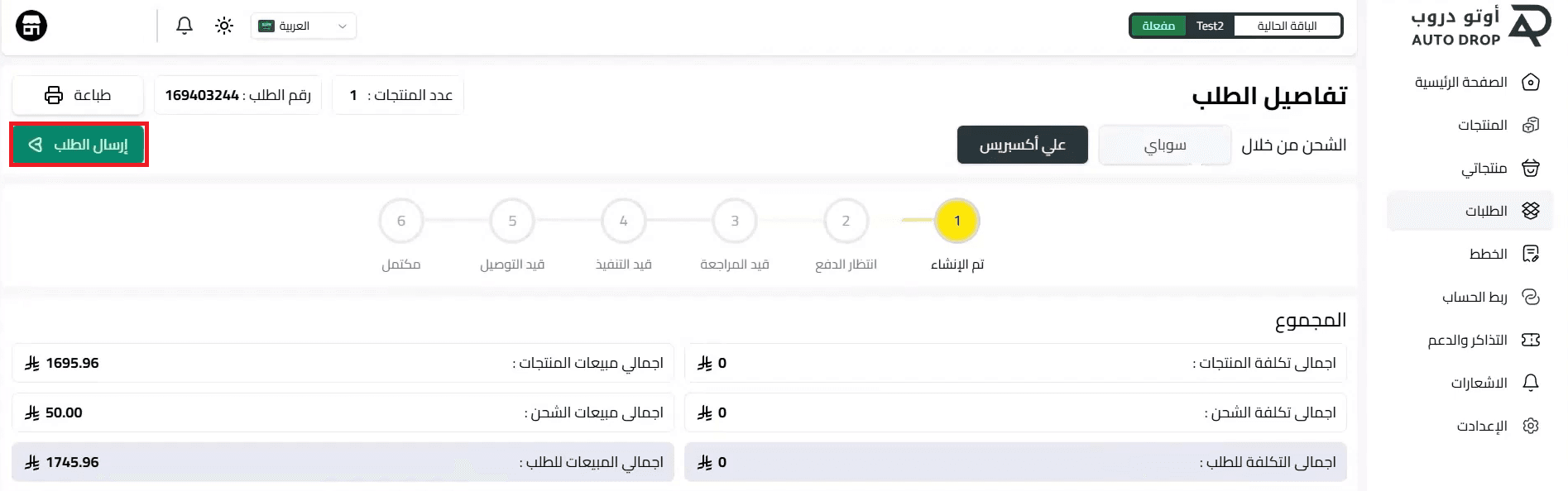The height and width of the screenshot is (491, 1568).
Task: Click step 1 تم الإنشاء progress marker
Action: pyautogui.click(x=957, y=221)
